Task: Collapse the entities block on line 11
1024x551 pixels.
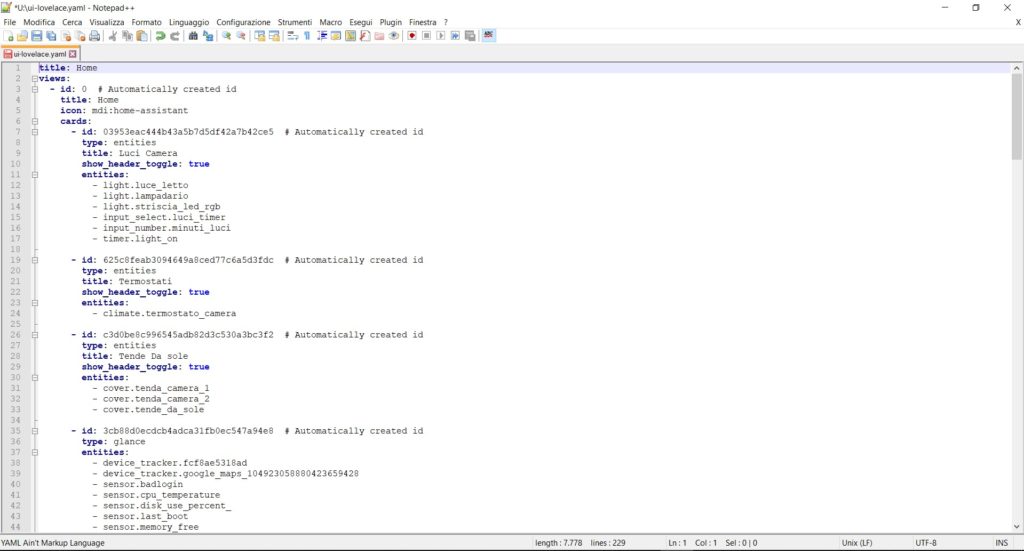Action: [35, 175]
